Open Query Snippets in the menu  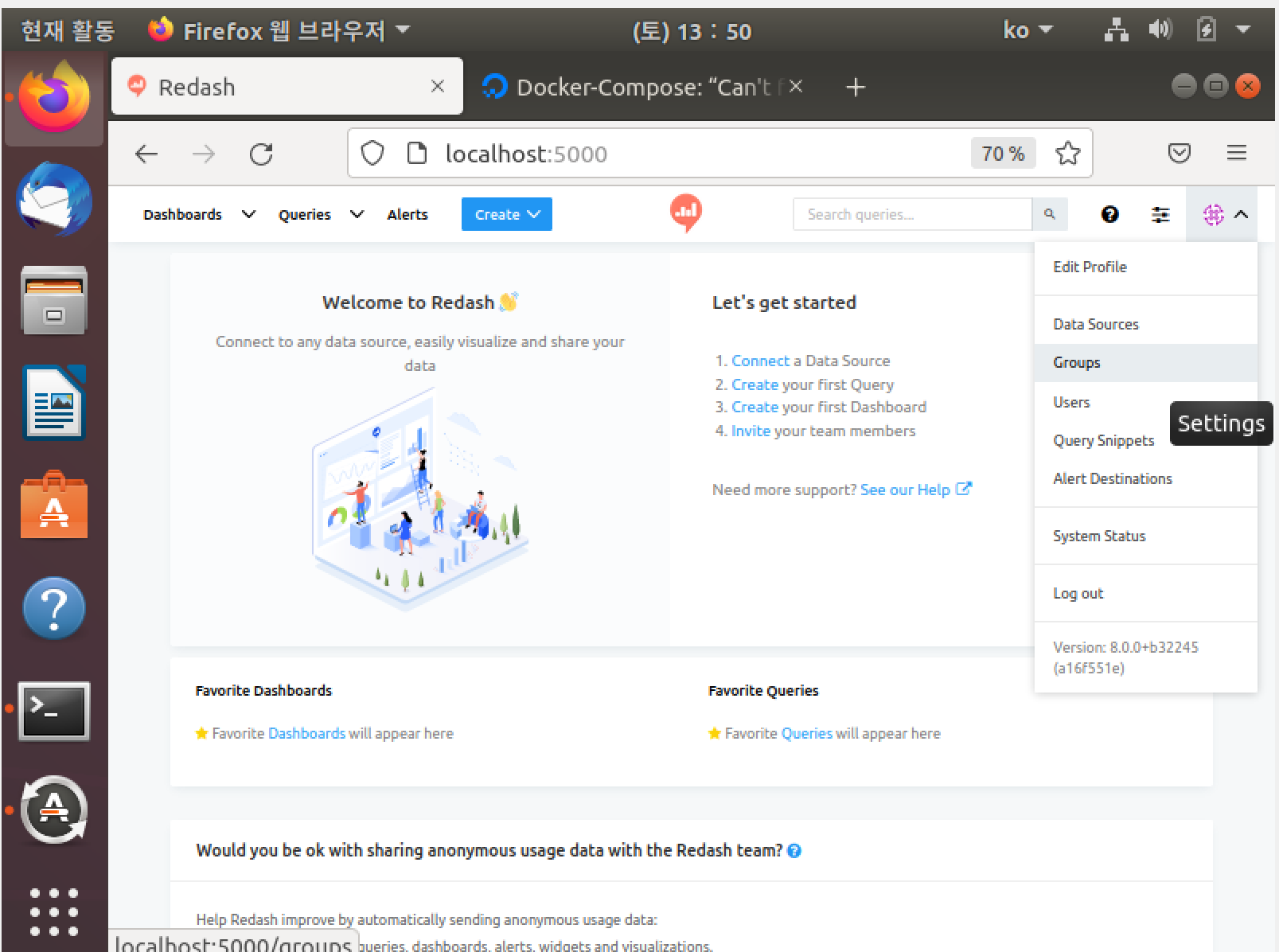point(1103,440)
